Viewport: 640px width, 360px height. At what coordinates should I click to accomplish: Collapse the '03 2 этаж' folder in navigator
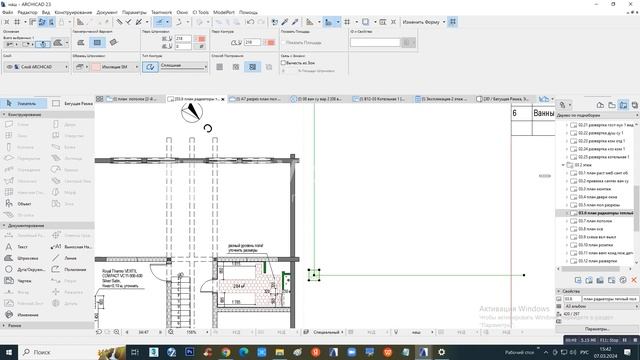563,165
